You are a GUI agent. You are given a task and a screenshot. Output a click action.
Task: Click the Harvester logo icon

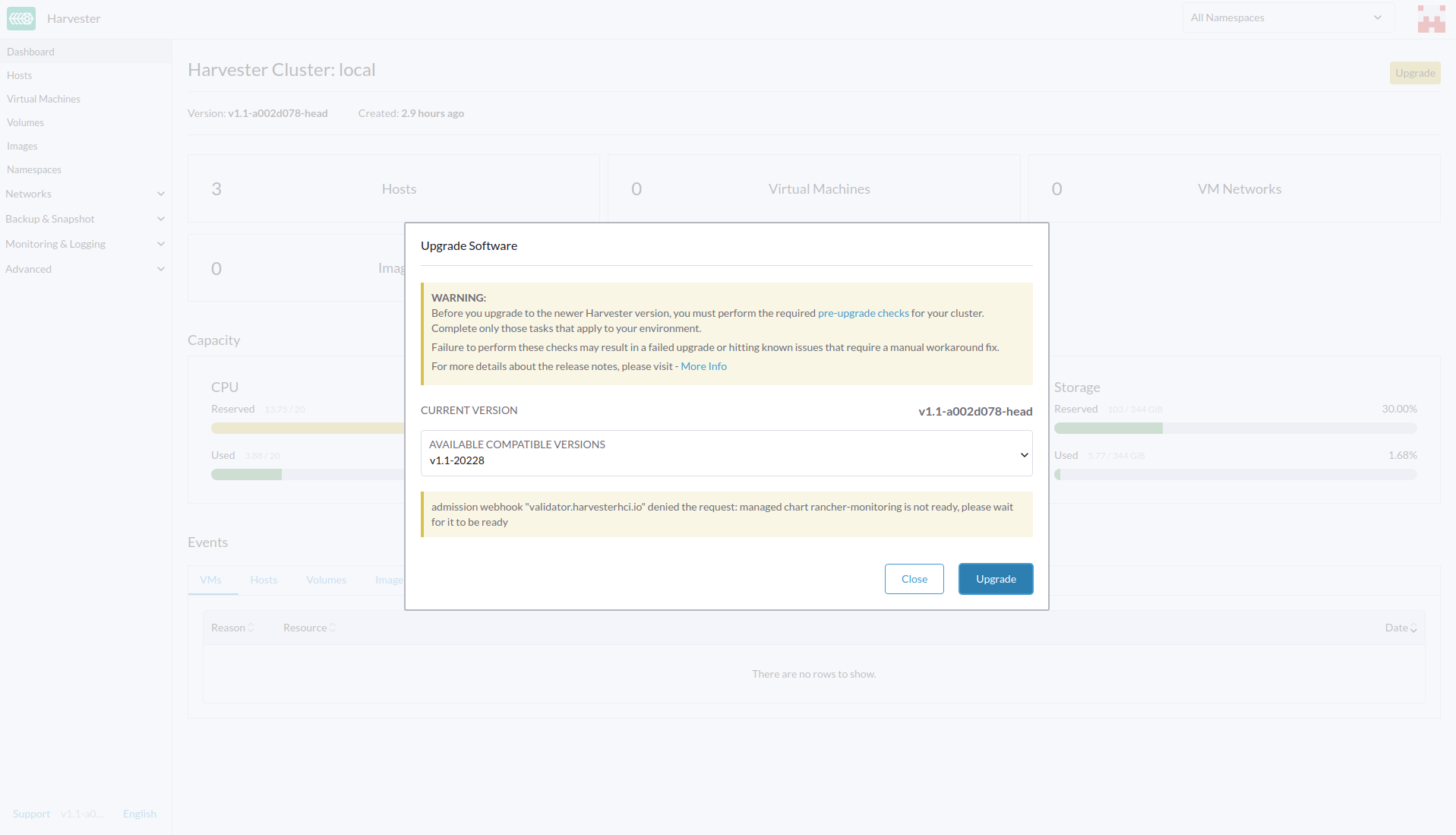coord(21,18)
